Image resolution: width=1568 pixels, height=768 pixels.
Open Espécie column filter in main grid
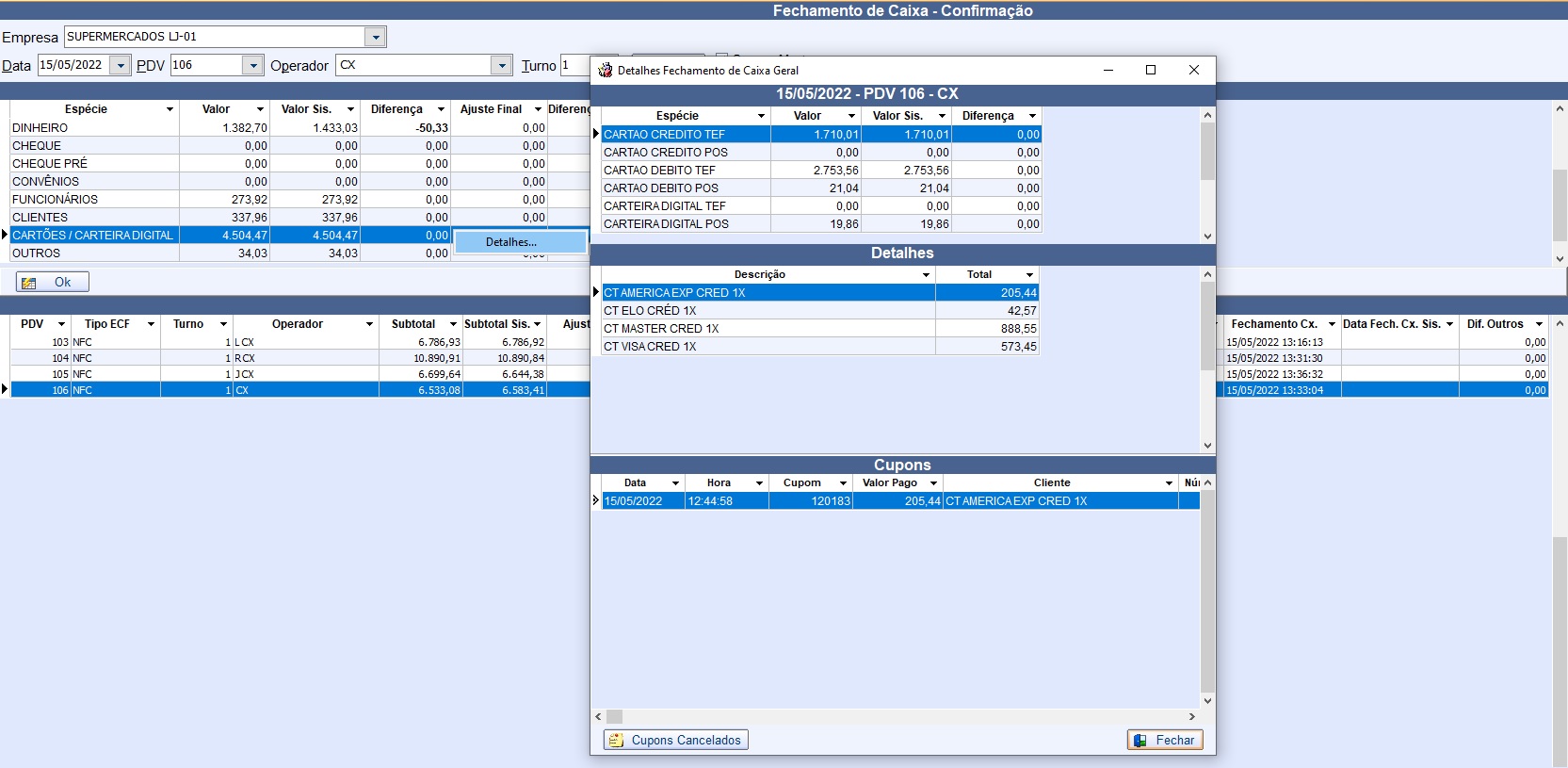(x=170, y=109)
